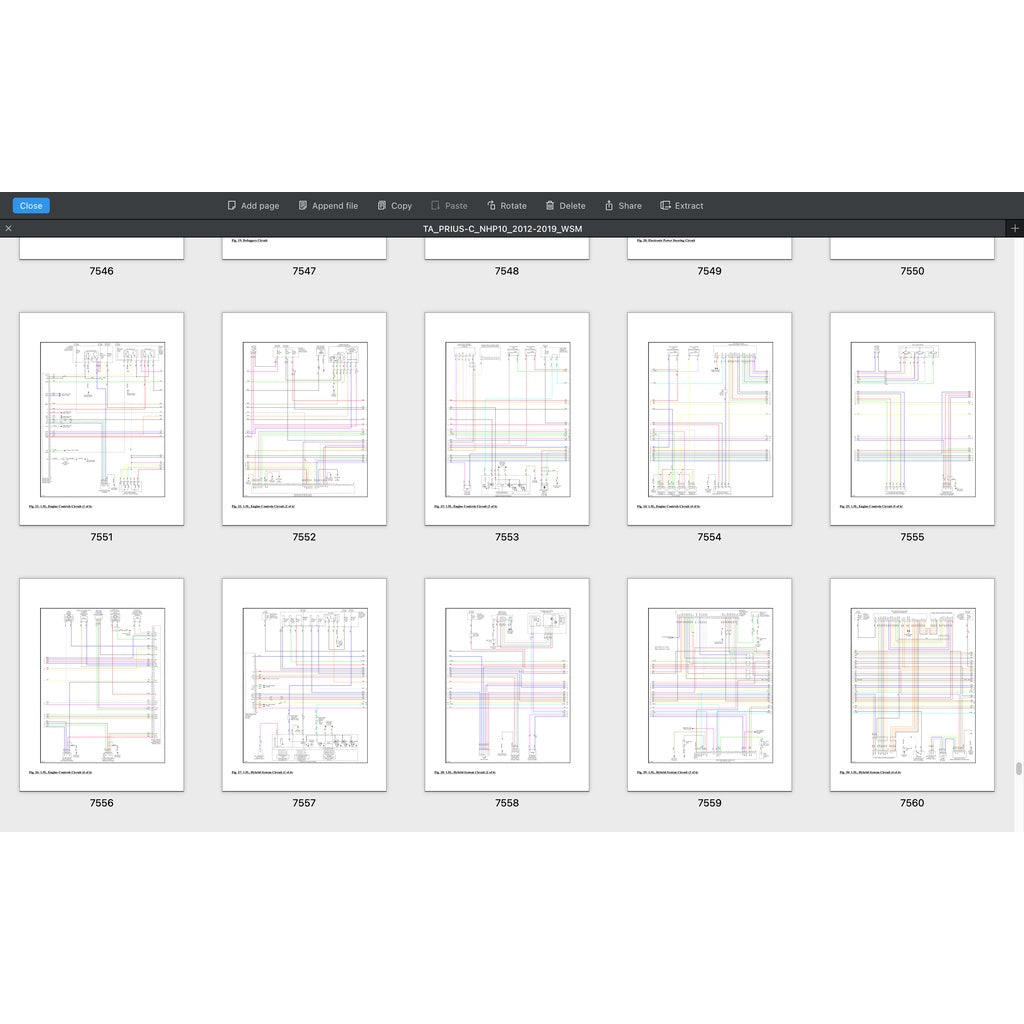Select page 7553 thumbnail
Screen dimensions: 1024x1024
click(x=507, y=418)
